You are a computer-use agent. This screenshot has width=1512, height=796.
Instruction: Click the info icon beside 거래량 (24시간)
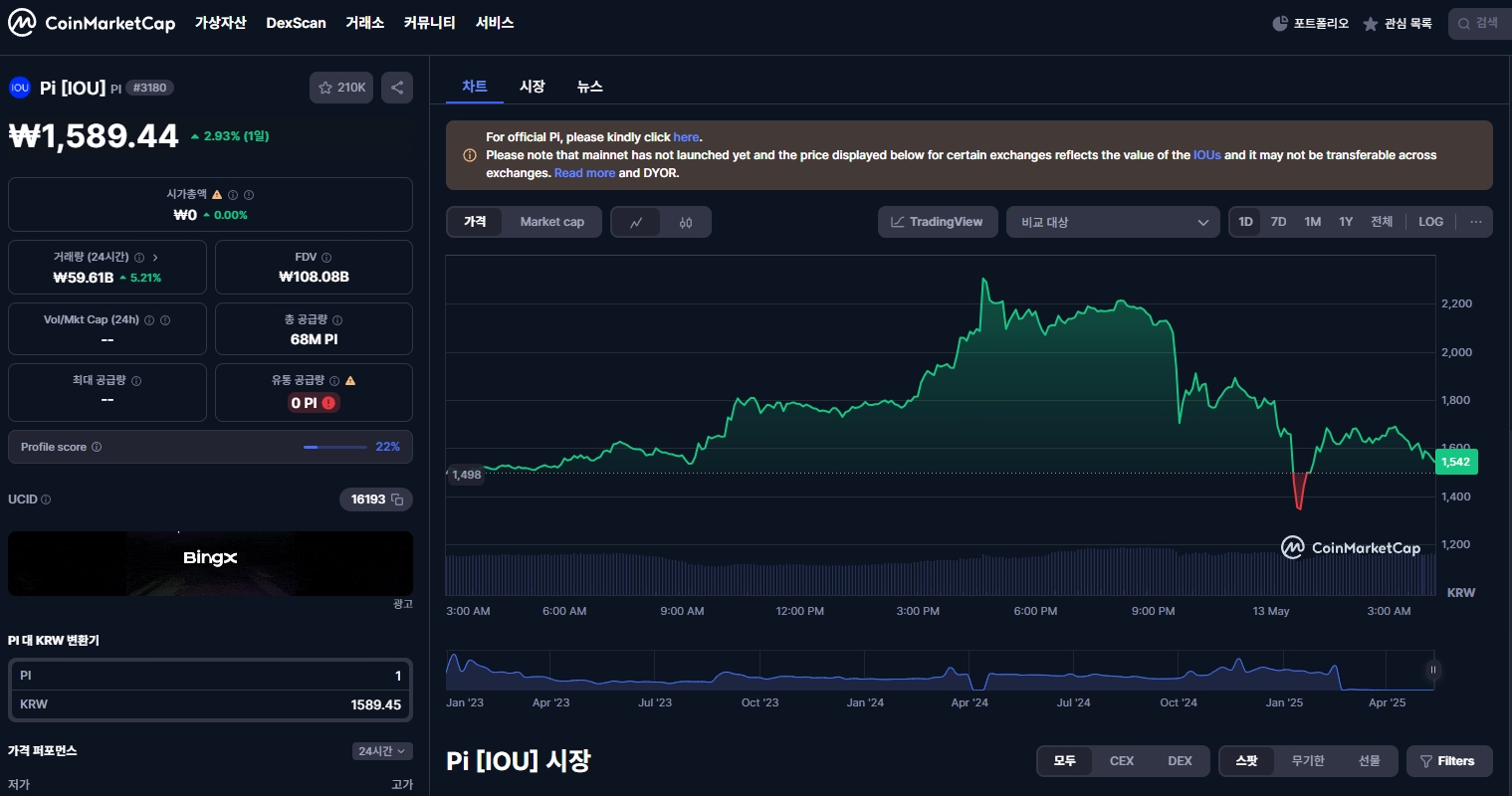[x=139, y=257]
